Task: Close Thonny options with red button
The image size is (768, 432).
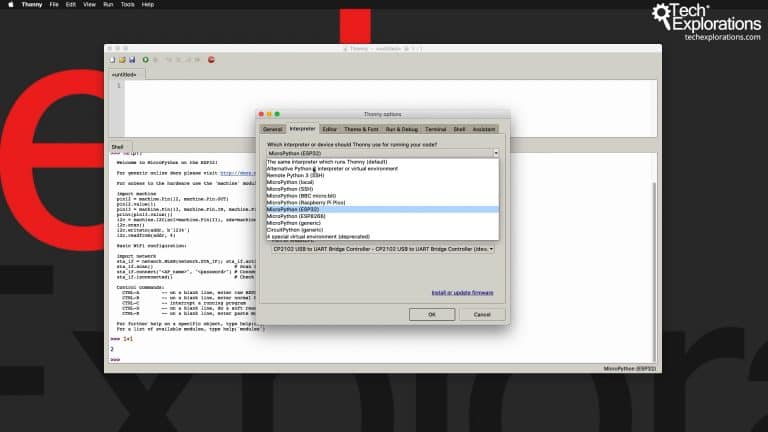Action: coord(261,114)
